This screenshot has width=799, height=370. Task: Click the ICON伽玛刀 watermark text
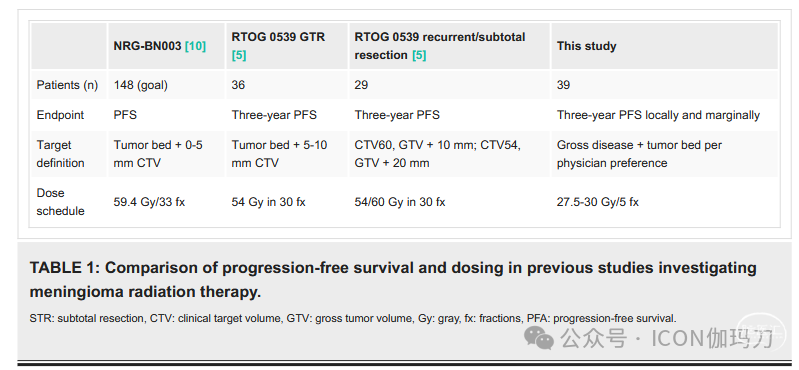[x=712, y=338]
